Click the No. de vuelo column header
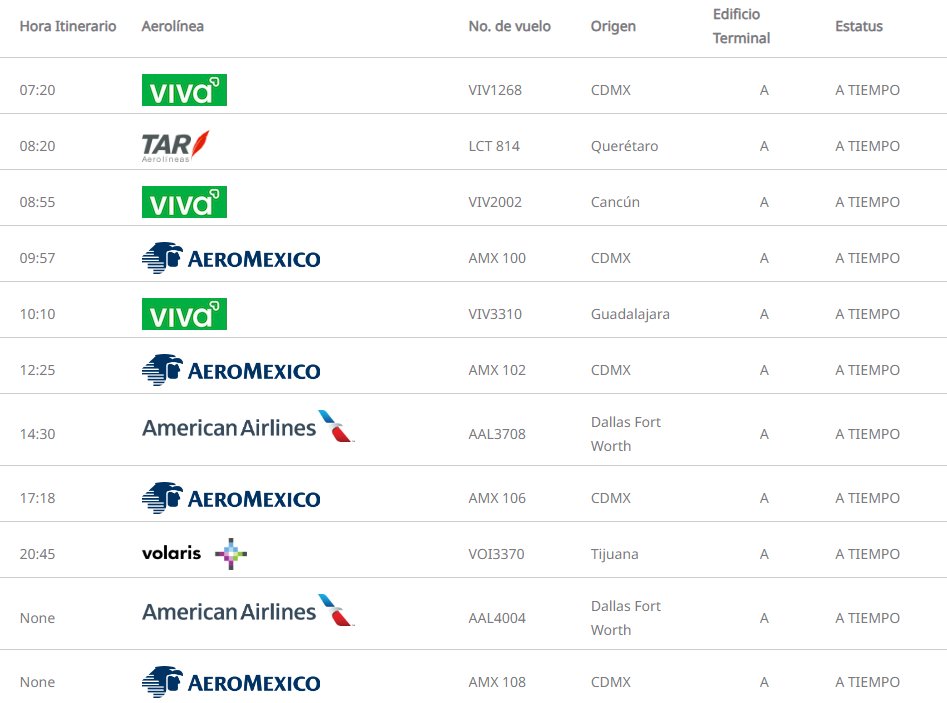 (509, 26)
